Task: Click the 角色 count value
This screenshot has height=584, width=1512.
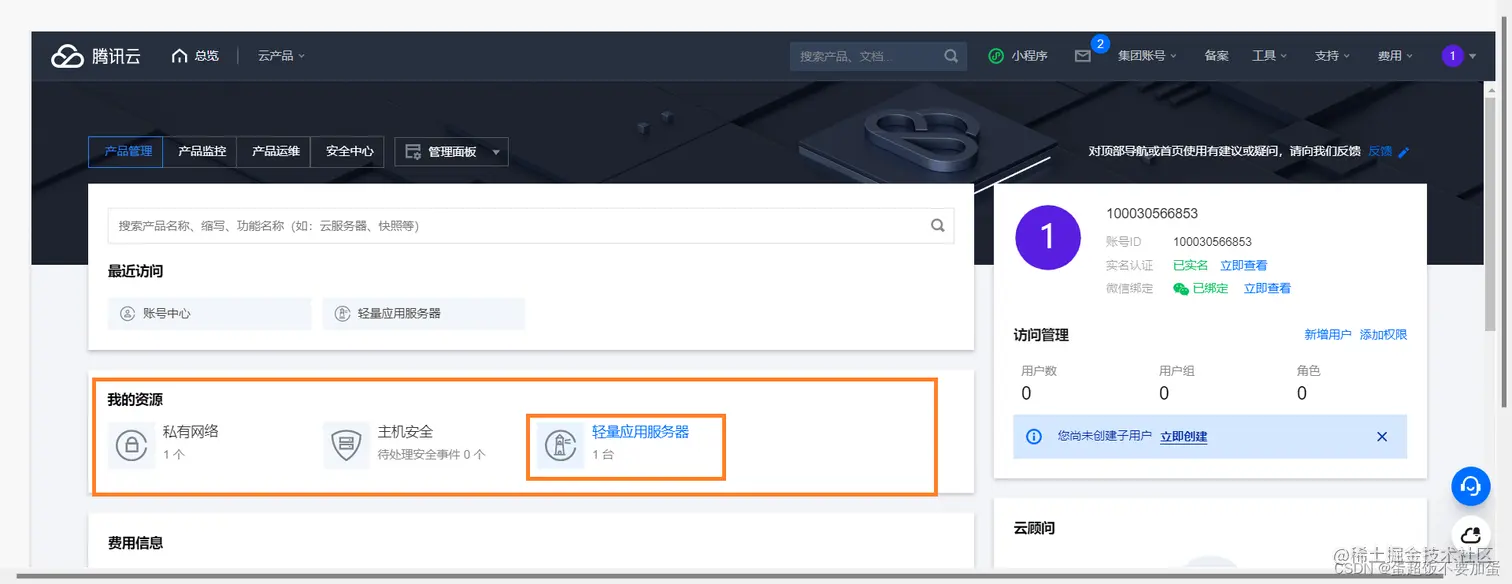Action: [x=1302, y=394]
